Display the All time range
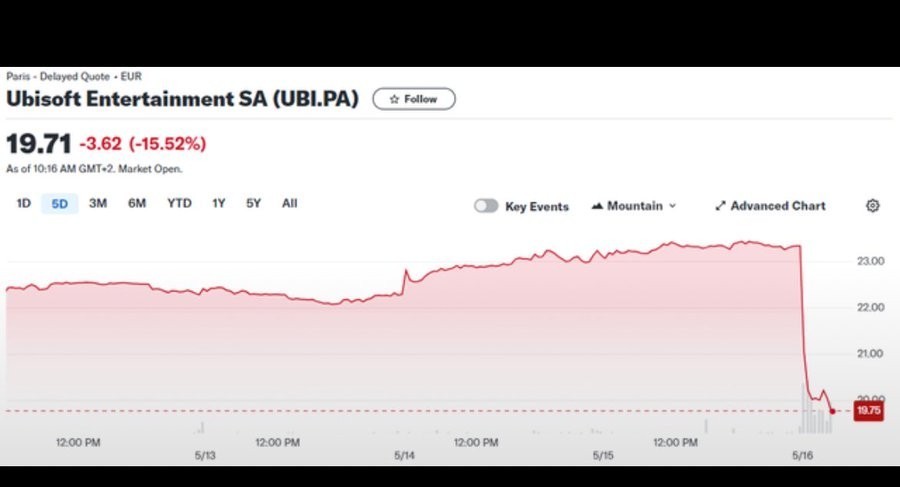 tap(289, 204)
